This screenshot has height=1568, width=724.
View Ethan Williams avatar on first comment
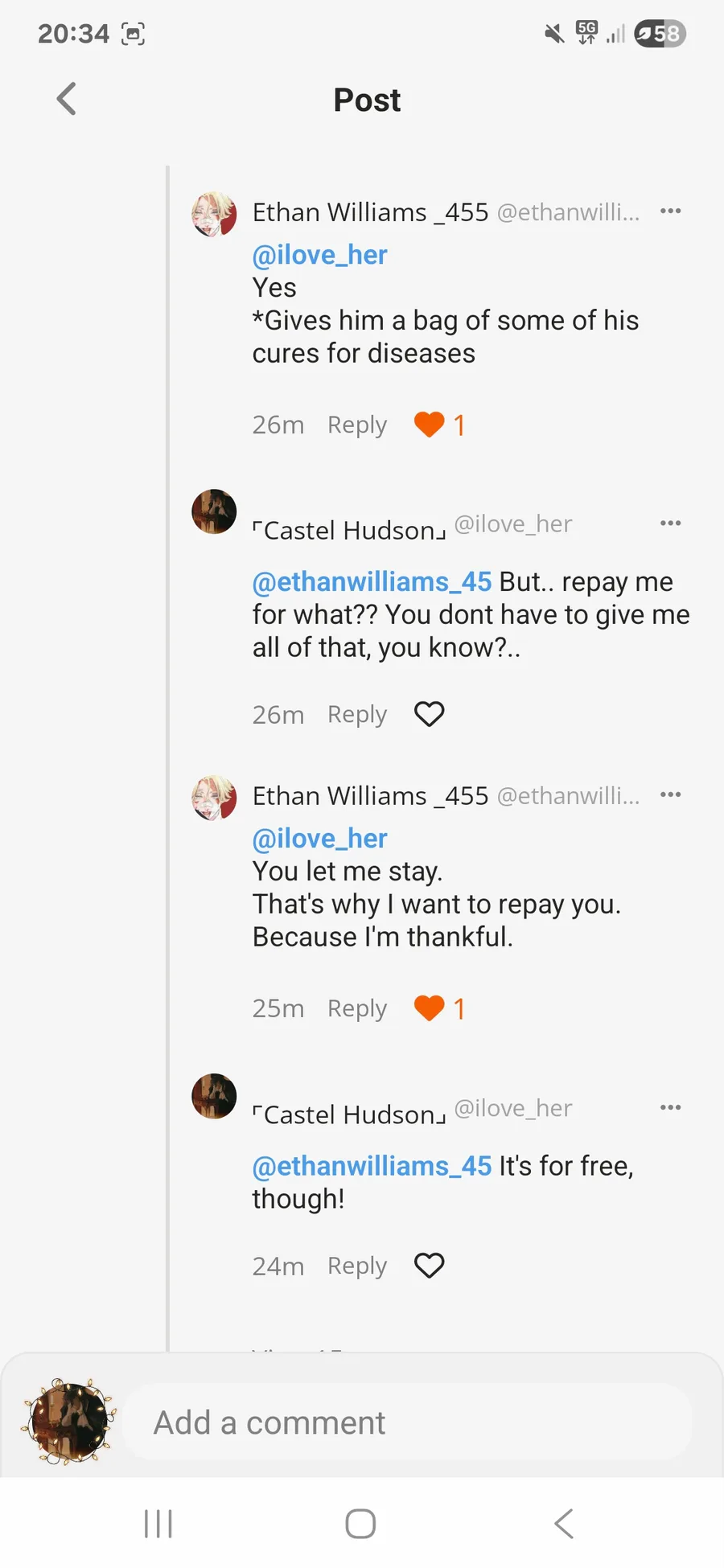pos(214,214)
